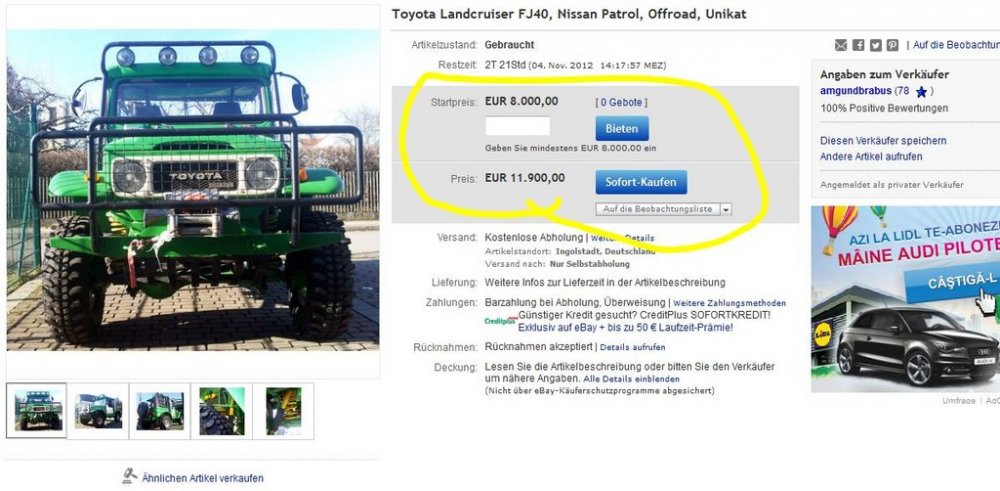Buy immediately with the Sofort-Kaufen button
Screen dimensions: 1000x491
[x=641, y=182]
